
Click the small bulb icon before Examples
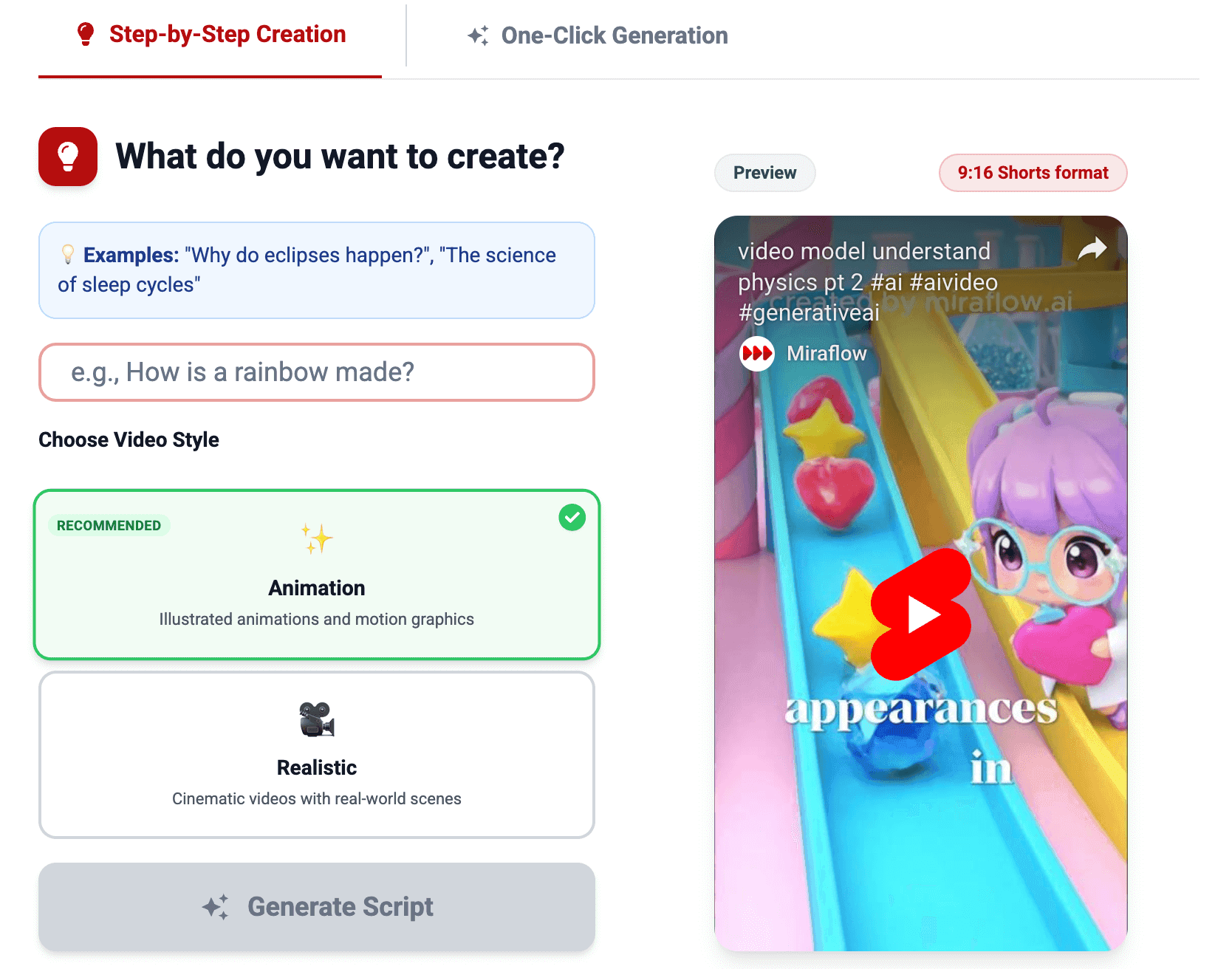tap(68, 255)
